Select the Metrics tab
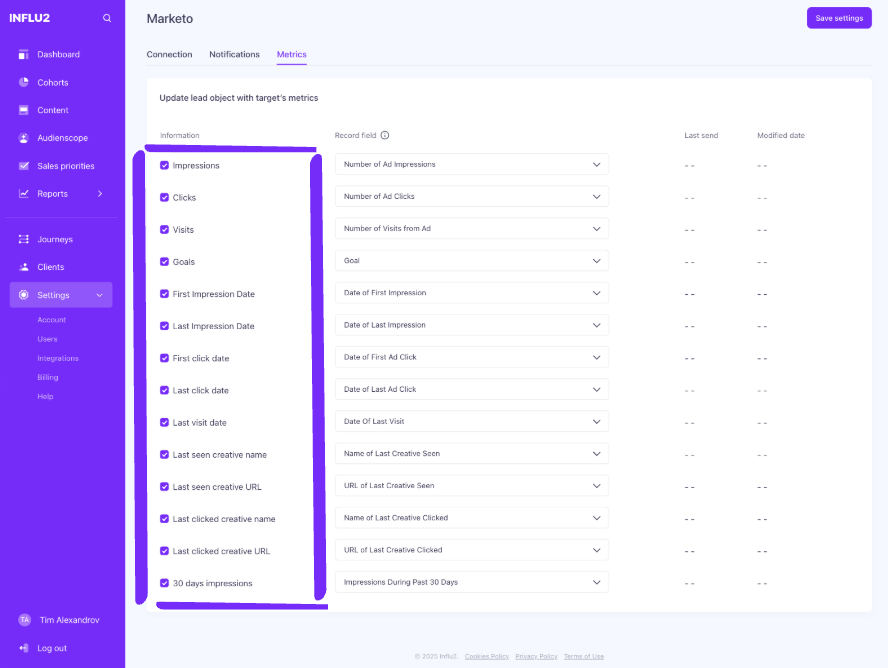The height and width of the screenshot is (668, 888). coord(292,54)
